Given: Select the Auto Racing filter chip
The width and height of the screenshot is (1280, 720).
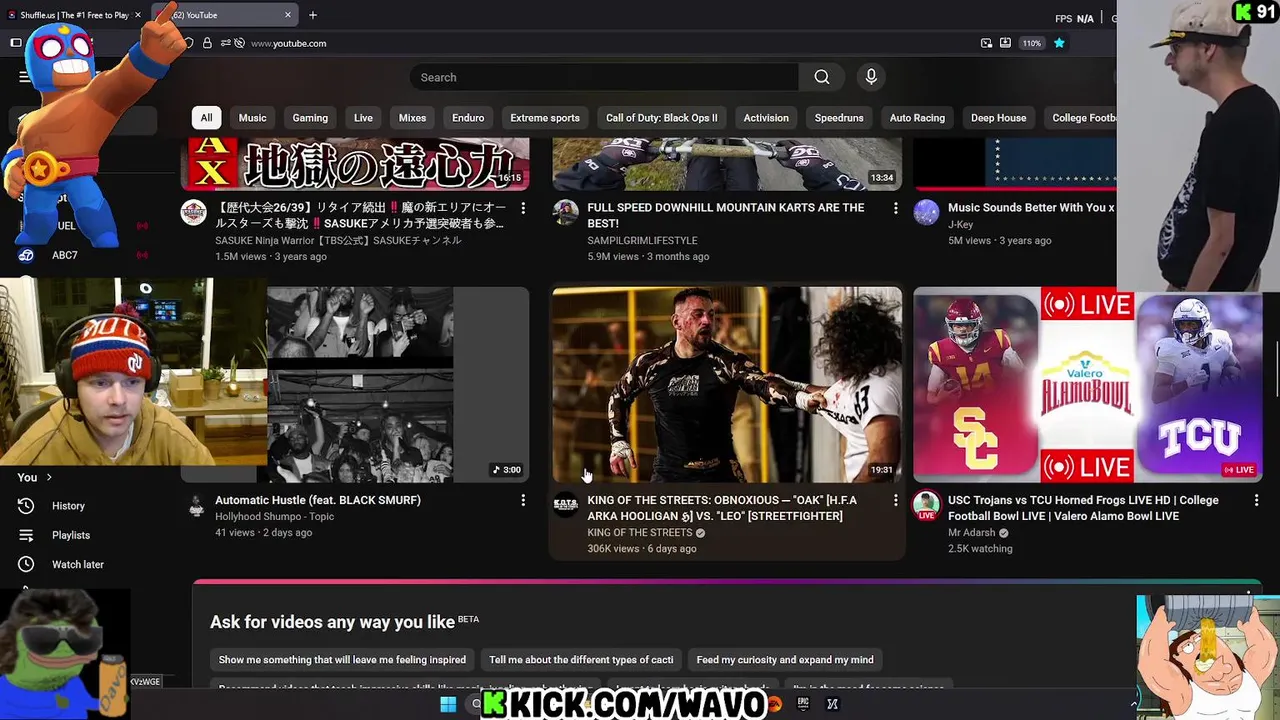Looking at the screenshot, I should [917, 118].
